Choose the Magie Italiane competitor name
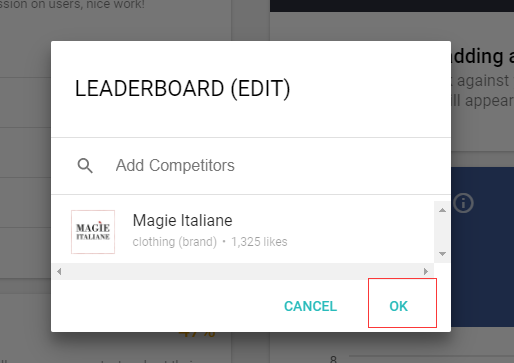 pyautogui.click(x=182, y=220)
